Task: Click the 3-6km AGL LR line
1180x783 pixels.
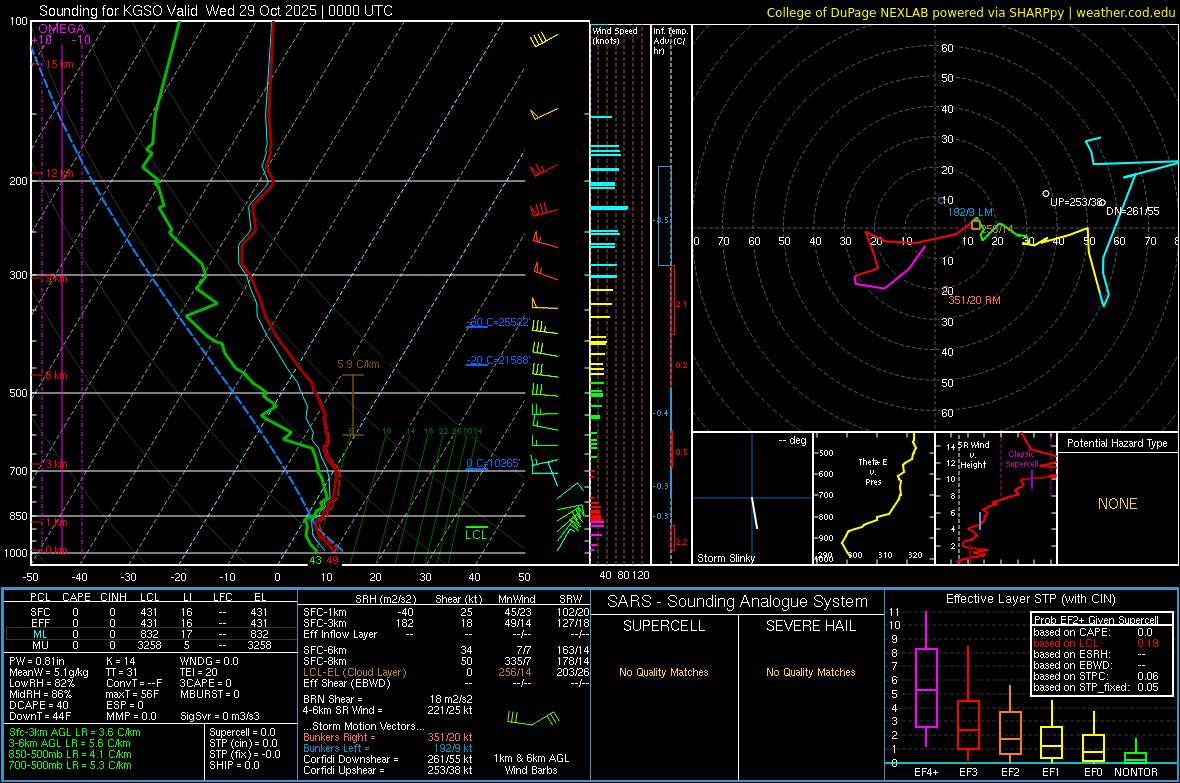Action: coord(71,743)
